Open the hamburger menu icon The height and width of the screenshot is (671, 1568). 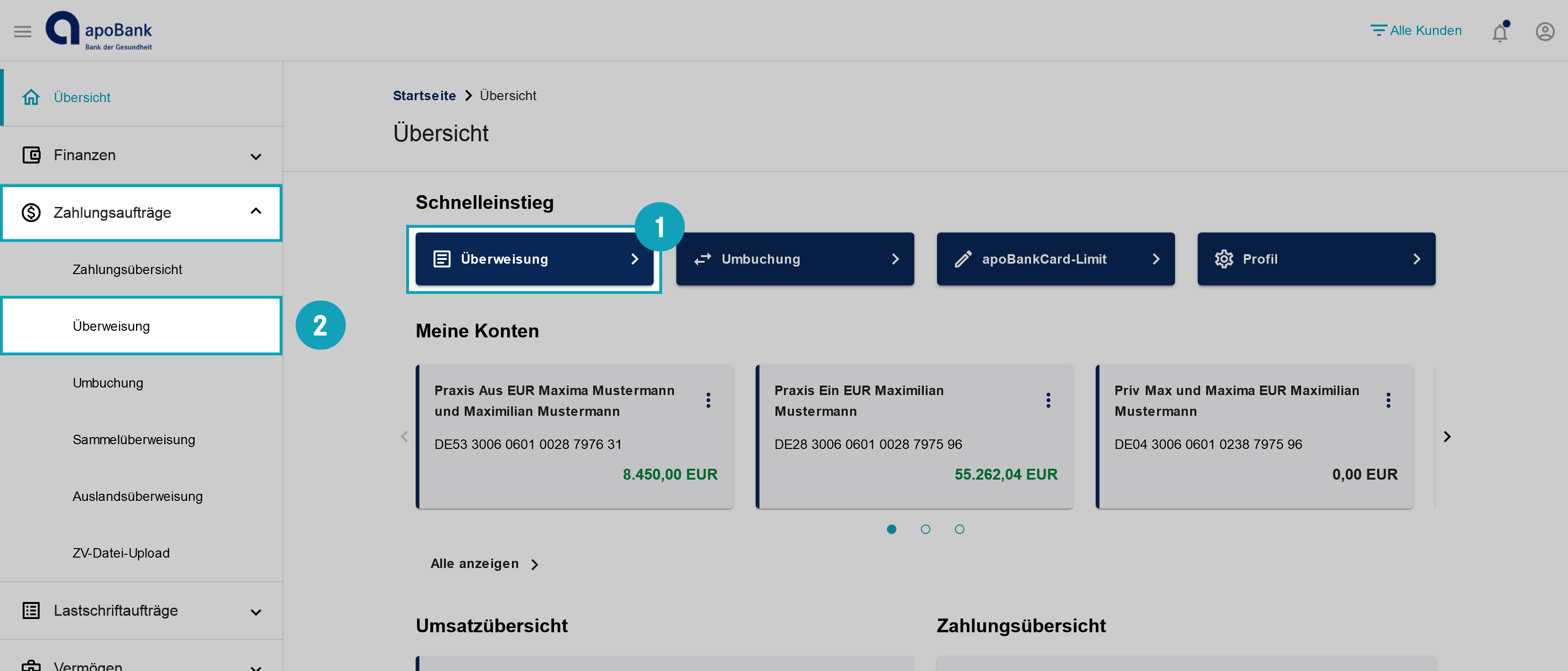click(x=23, y=31)
